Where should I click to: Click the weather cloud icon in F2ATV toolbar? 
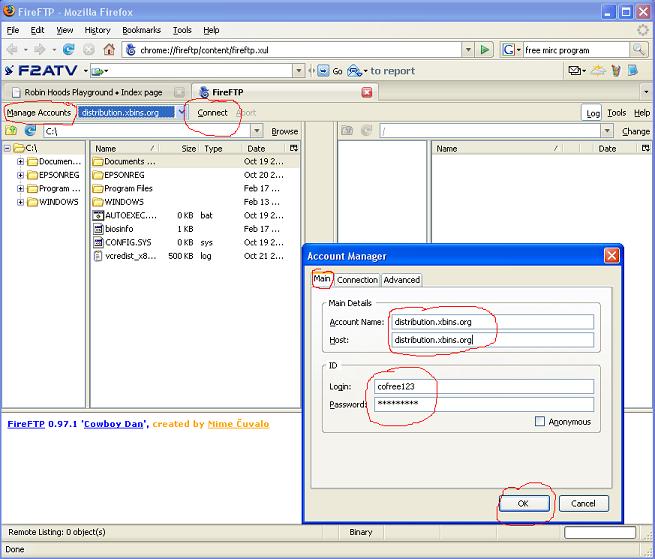(x=598, y=71)
